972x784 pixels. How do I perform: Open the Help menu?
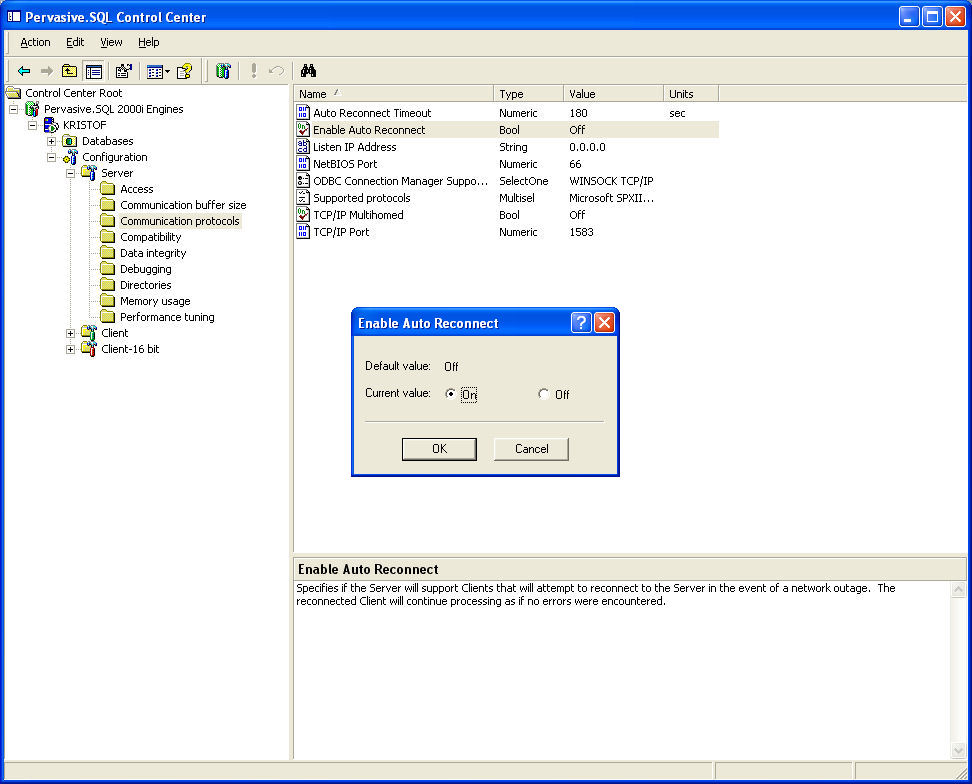click(149, 42)
